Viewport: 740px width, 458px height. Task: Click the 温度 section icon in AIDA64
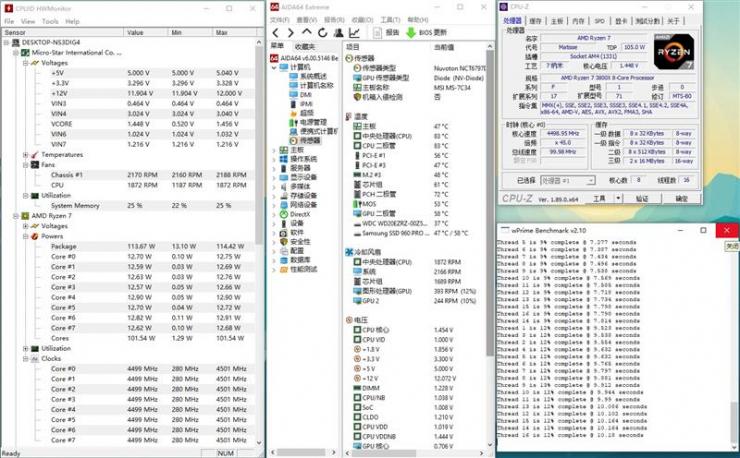point(349,116)
